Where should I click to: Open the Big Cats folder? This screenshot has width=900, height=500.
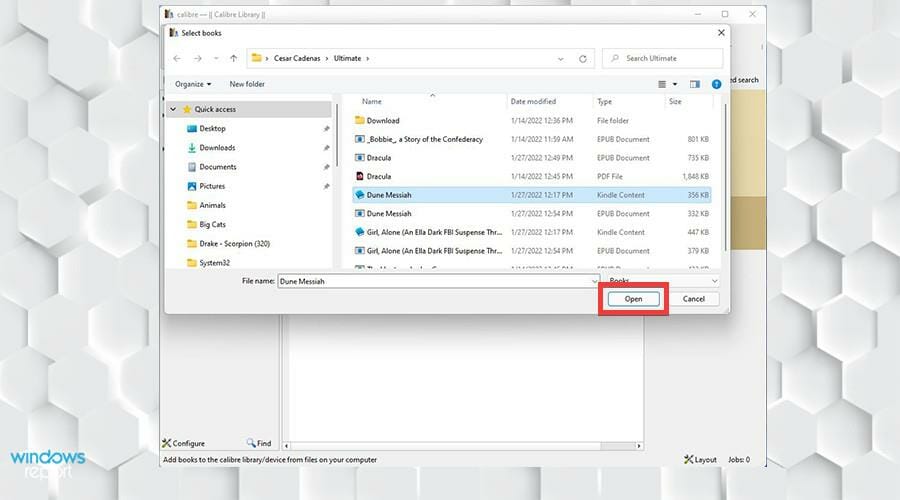click(x=212, y=224)
